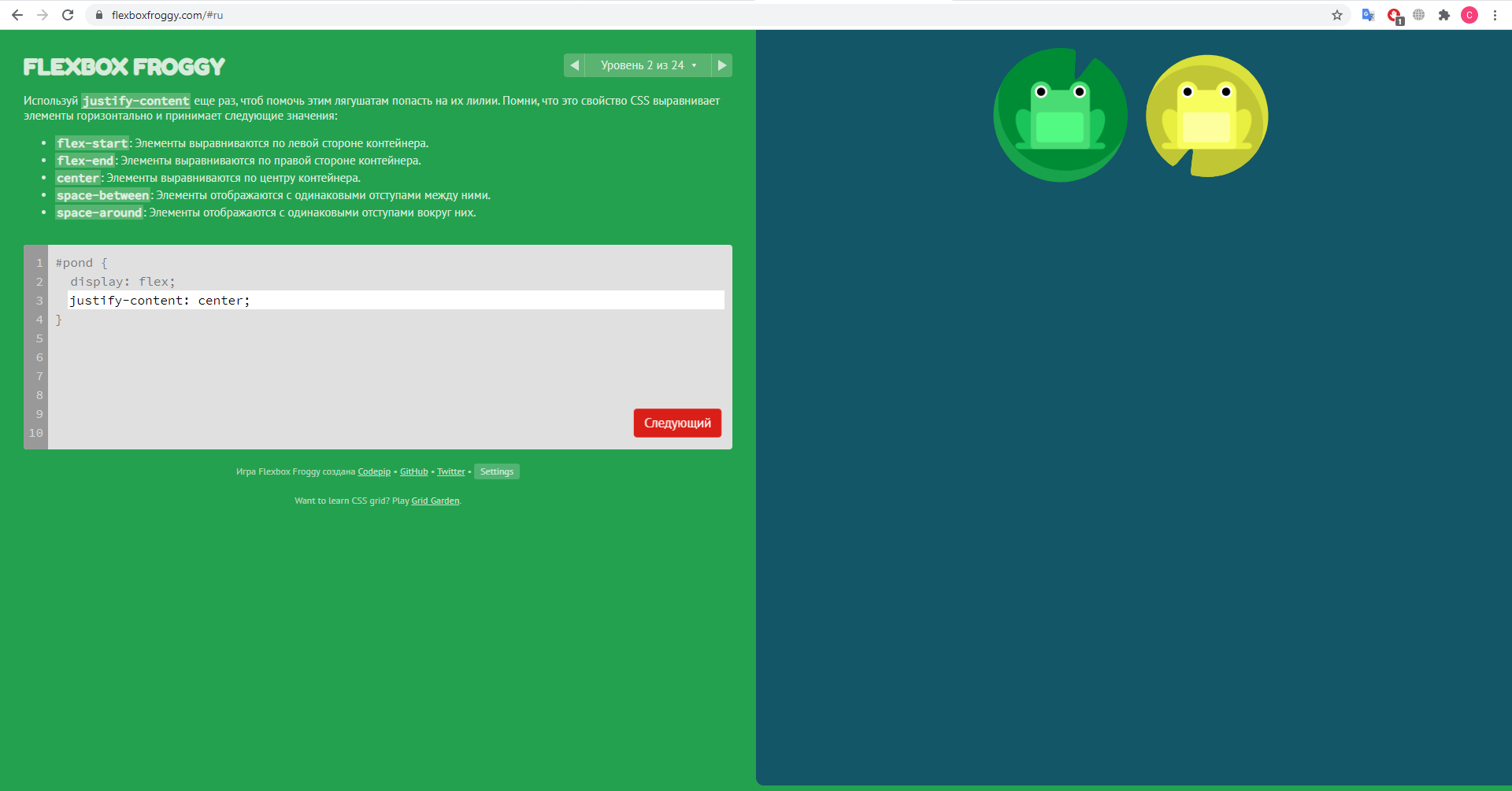Go to the next level with right arrow
Screen dimensions: 1512x791
pyautogui.click(x=722, y=65)
